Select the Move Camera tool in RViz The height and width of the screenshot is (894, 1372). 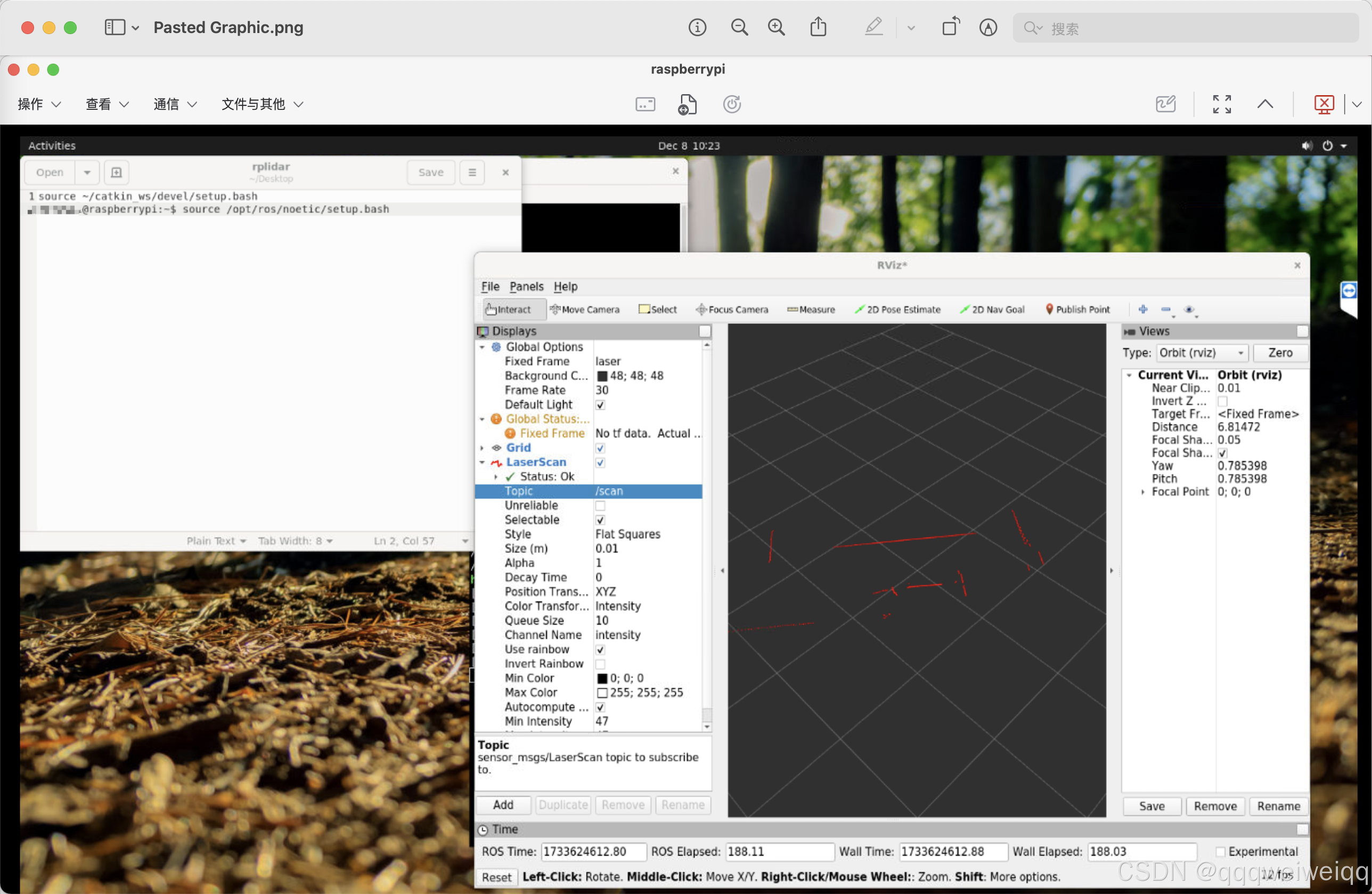(585, 309)
